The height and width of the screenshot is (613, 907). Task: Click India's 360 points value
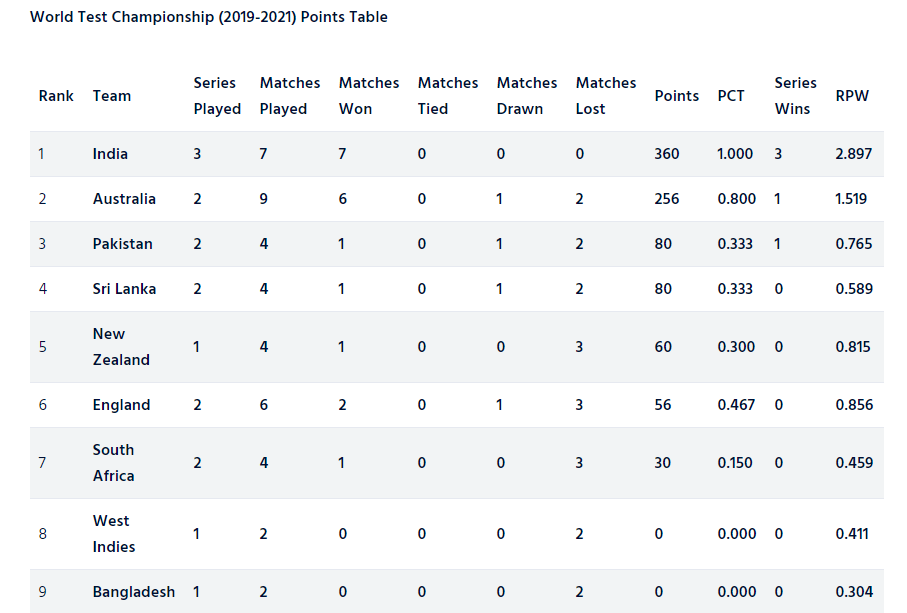(x=667, y=154)
